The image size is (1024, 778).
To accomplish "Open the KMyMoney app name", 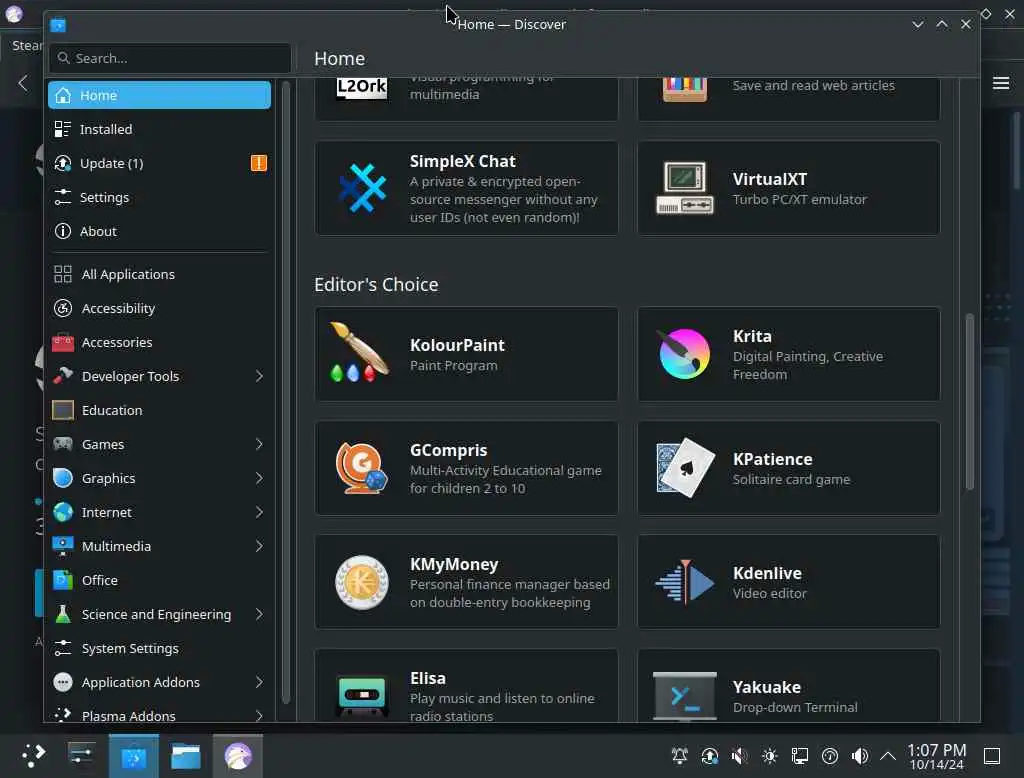I will click(x=454, y=564).
